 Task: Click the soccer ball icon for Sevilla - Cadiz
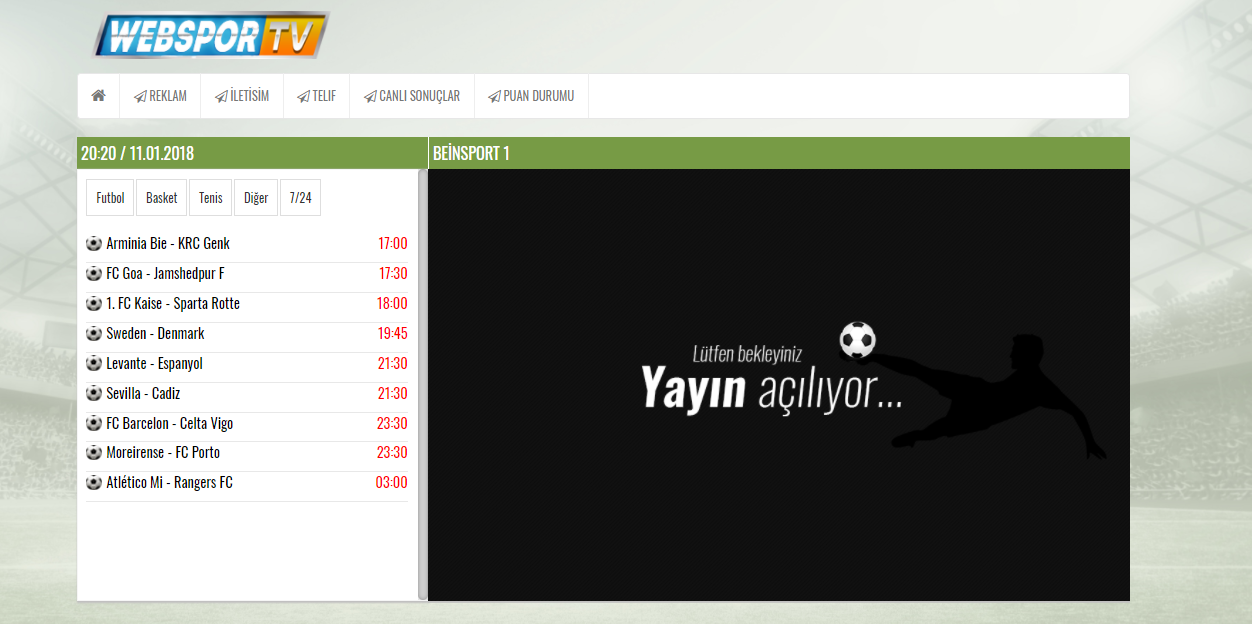[94, 393]
